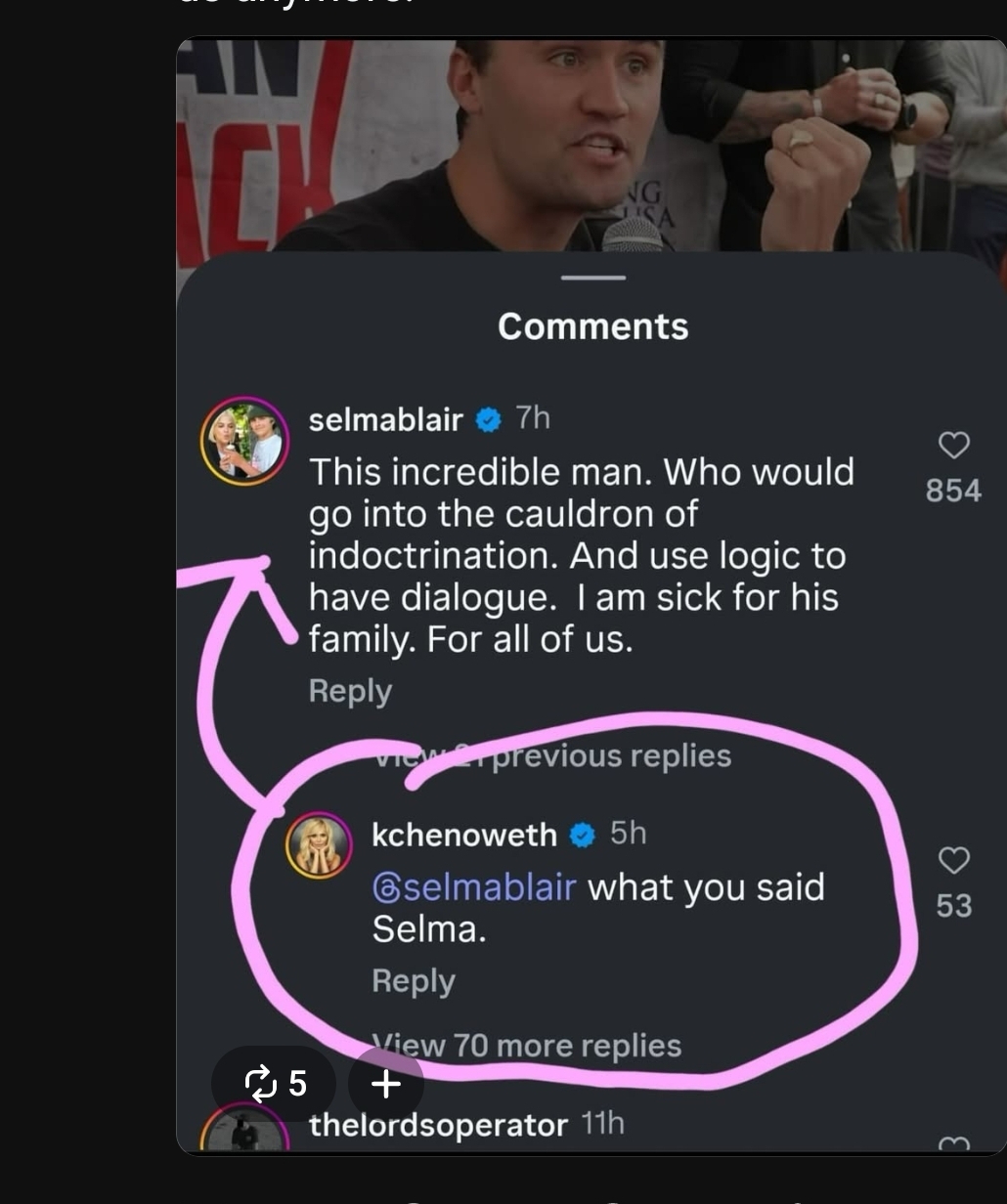Click kchenoweth's blue verified badge
Screen dimensions: 1007x1204
click(x=583, y=836)
